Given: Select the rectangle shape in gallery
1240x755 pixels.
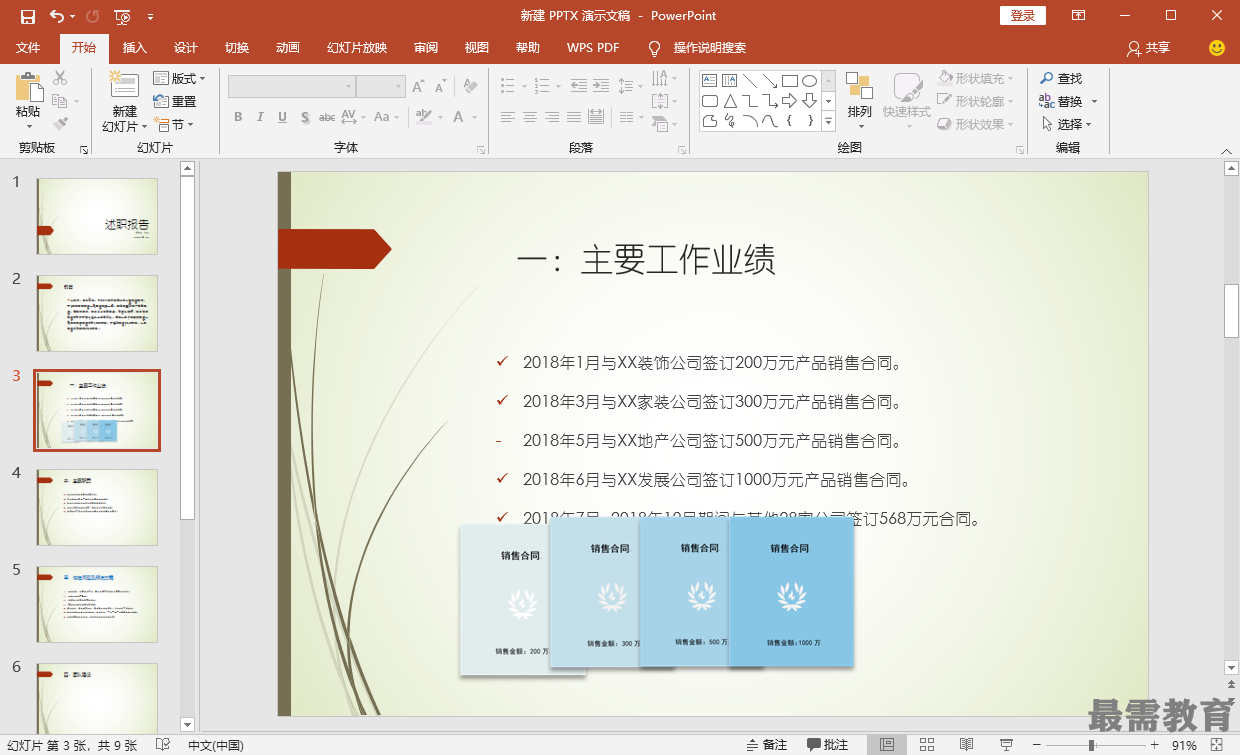Looking at the screenshot, I should [x=790, y=80].
